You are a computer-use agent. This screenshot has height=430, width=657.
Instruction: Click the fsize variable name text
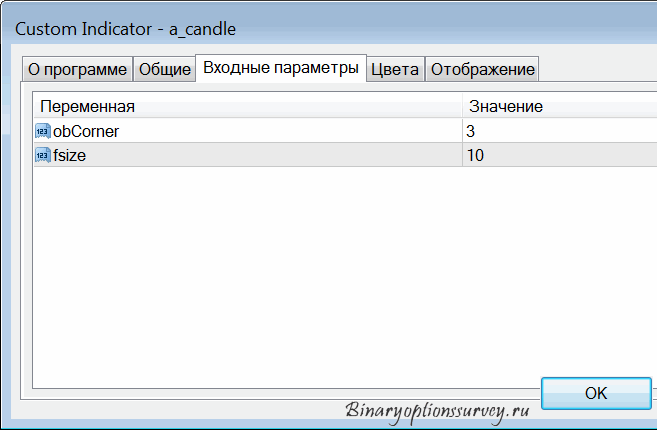pos(70,155)
